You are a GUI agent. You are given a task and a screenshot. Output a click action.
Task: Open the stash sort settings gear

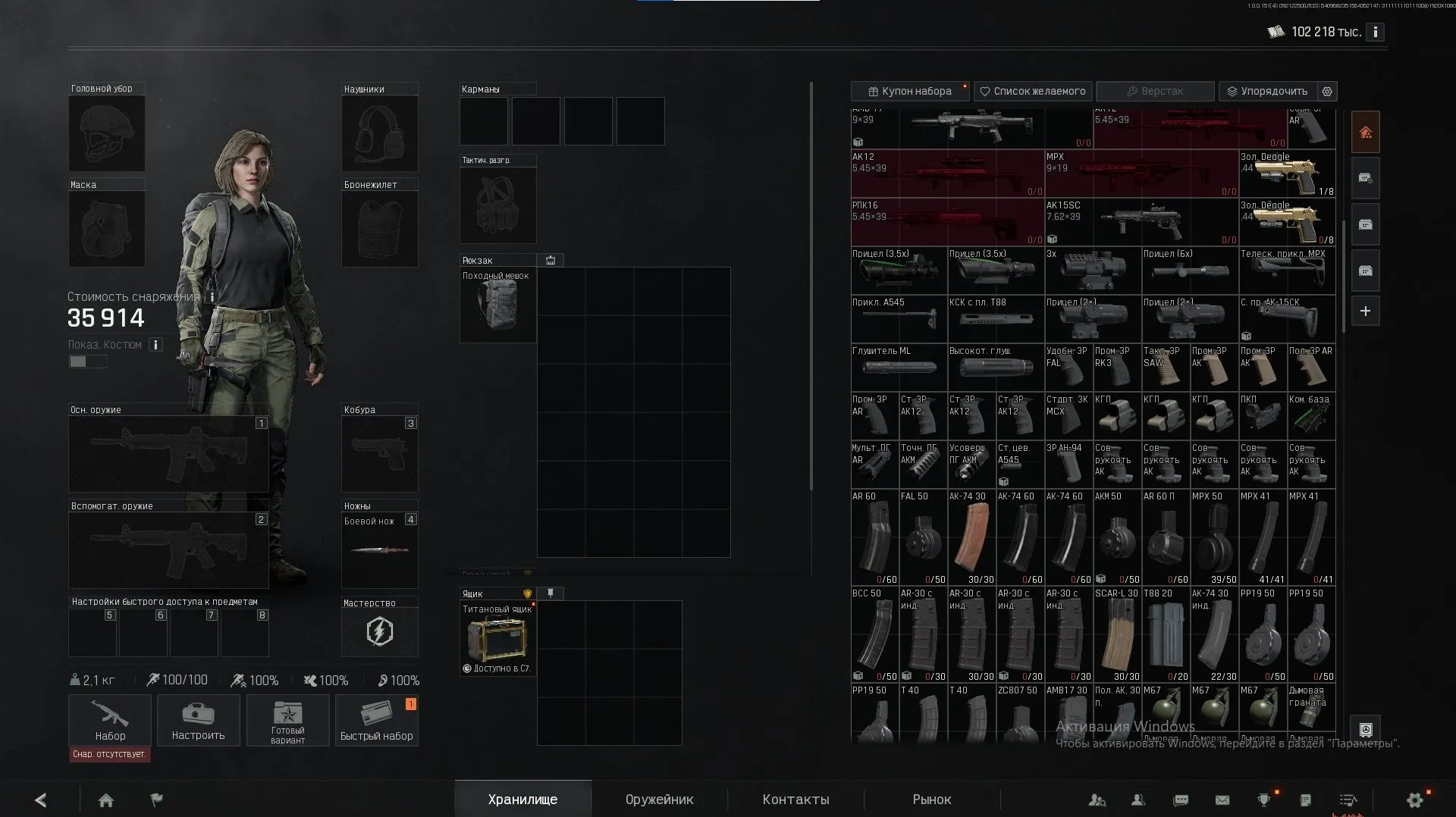[x=1327, y=91]
